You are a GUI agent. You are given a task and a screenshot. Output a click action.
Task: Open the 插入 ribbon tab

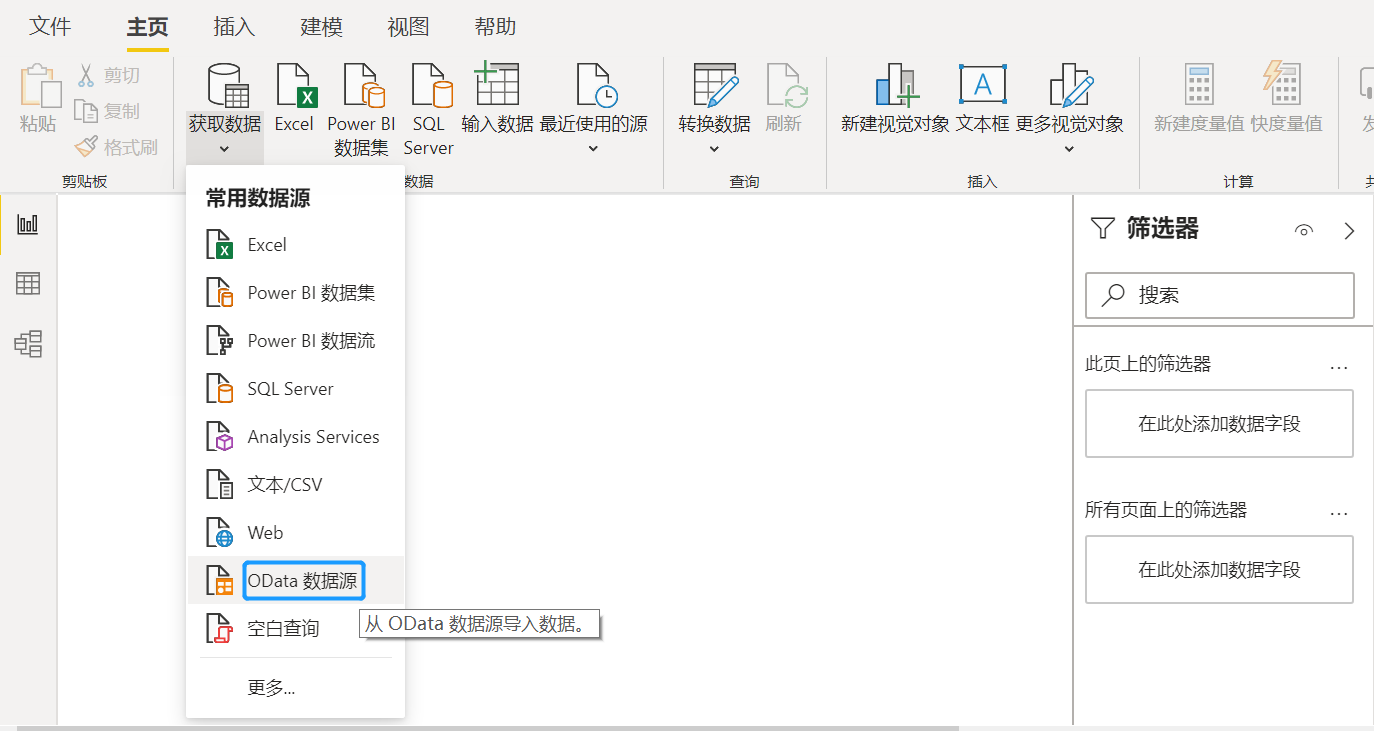234,27
